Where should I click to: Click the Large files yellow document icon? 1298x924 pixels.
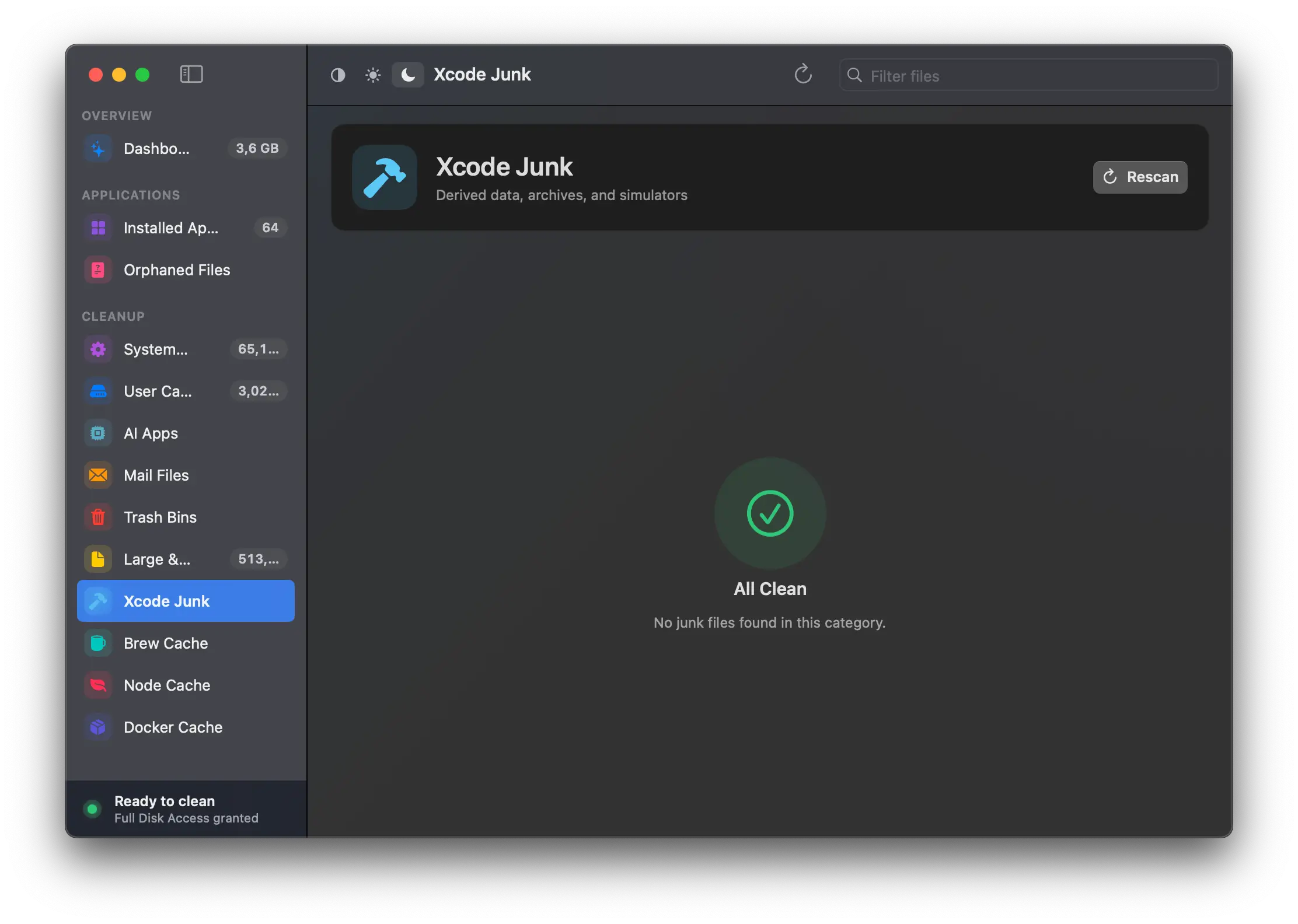coord(98,559)
